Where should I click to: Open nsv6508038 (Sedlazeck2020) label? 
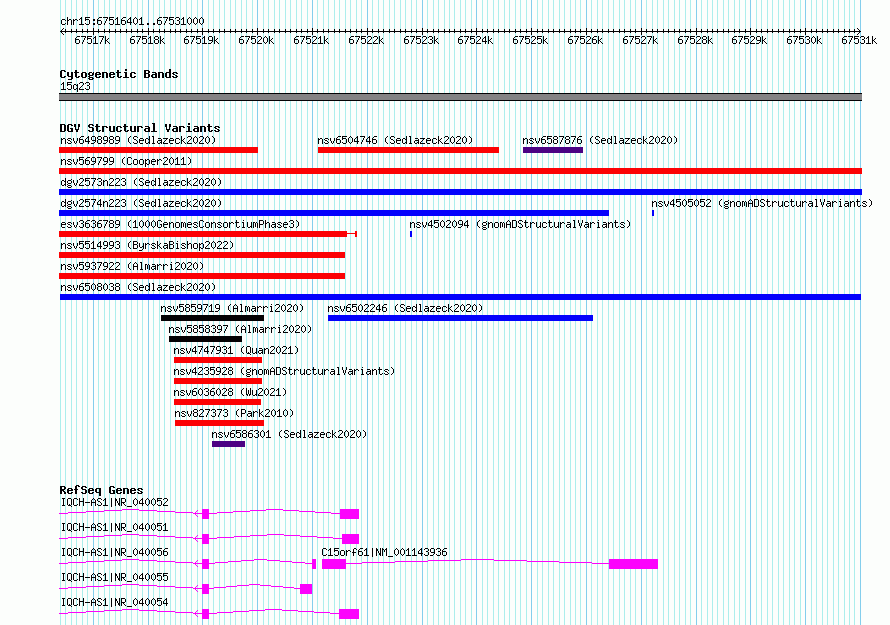point(138,287)
